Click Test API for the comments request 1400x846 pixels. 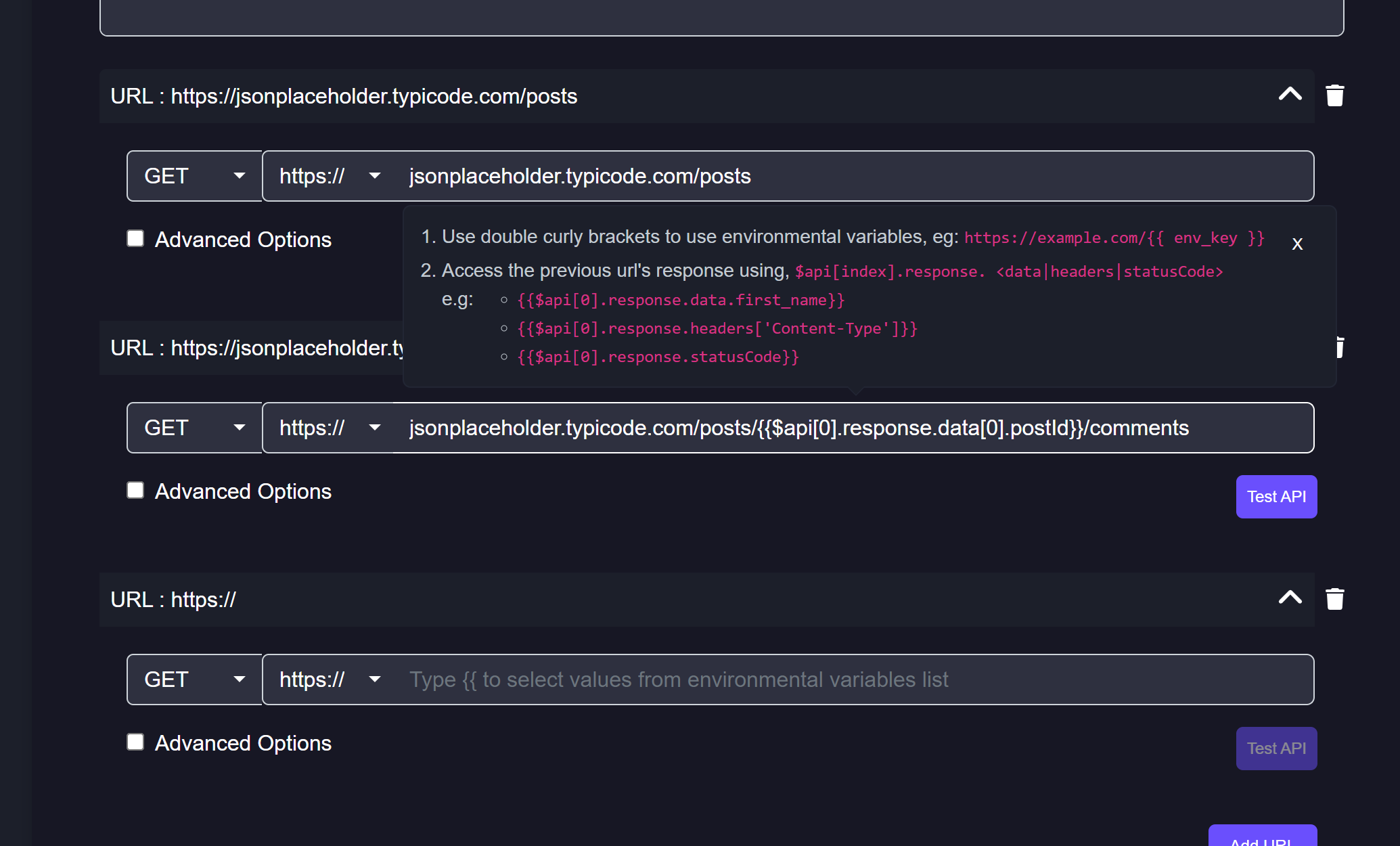coord(1275,496)
